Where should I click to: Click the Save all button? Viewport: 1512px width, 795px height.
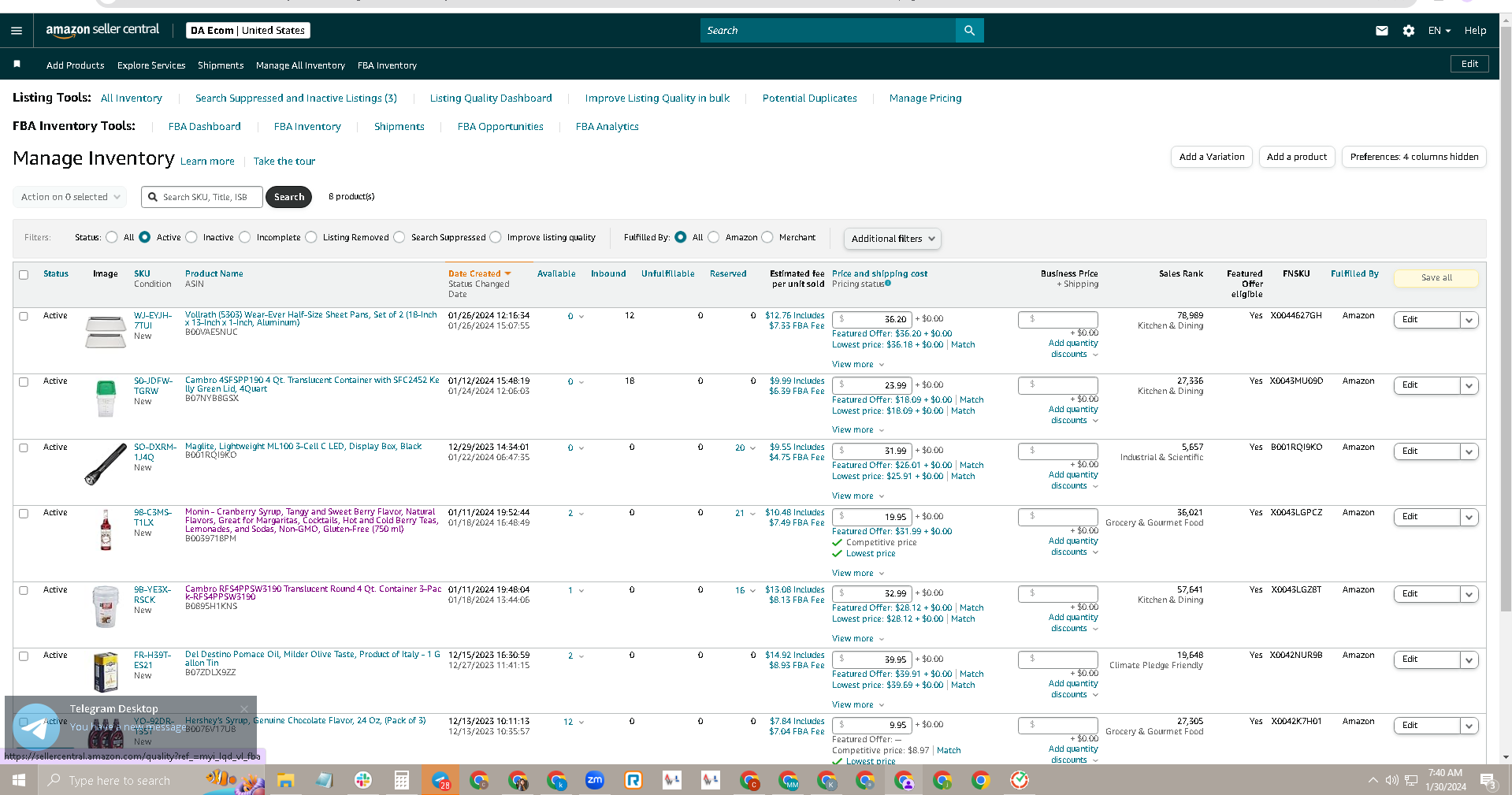click(1436, 277)
